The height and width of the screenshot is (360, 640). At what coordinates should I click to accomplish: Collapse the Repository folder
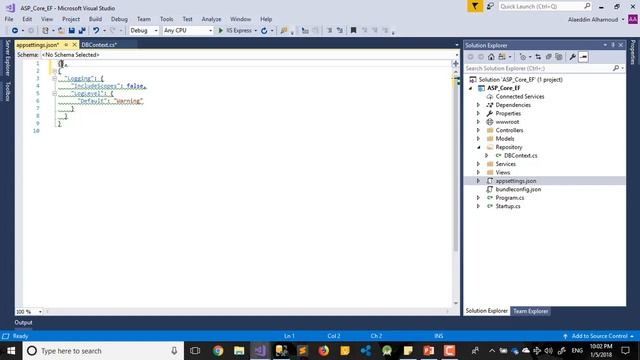point(478,147)
